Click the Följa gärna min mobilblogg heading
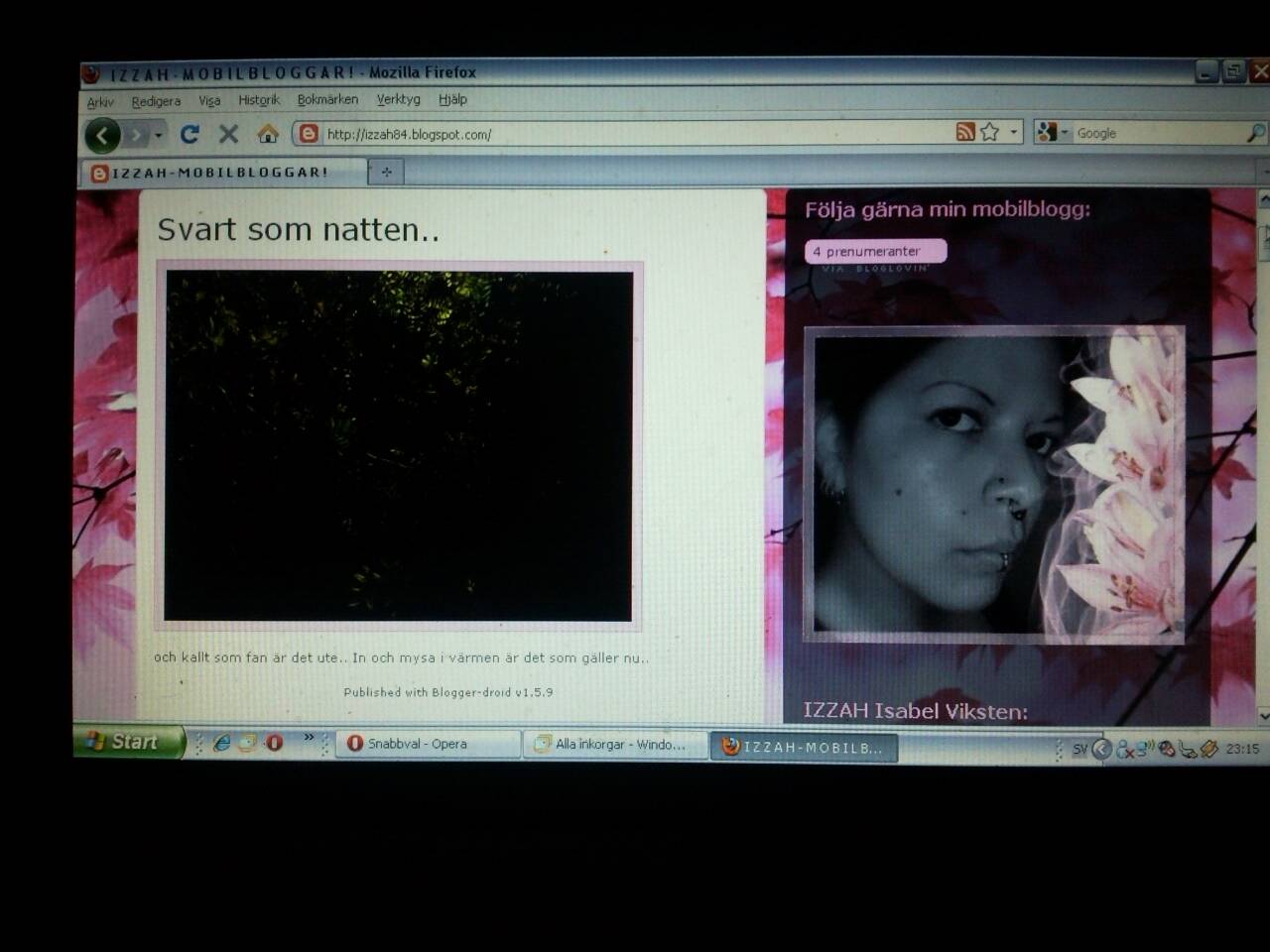The width and height of the screenshot is (1270, 952). [947, 209]
